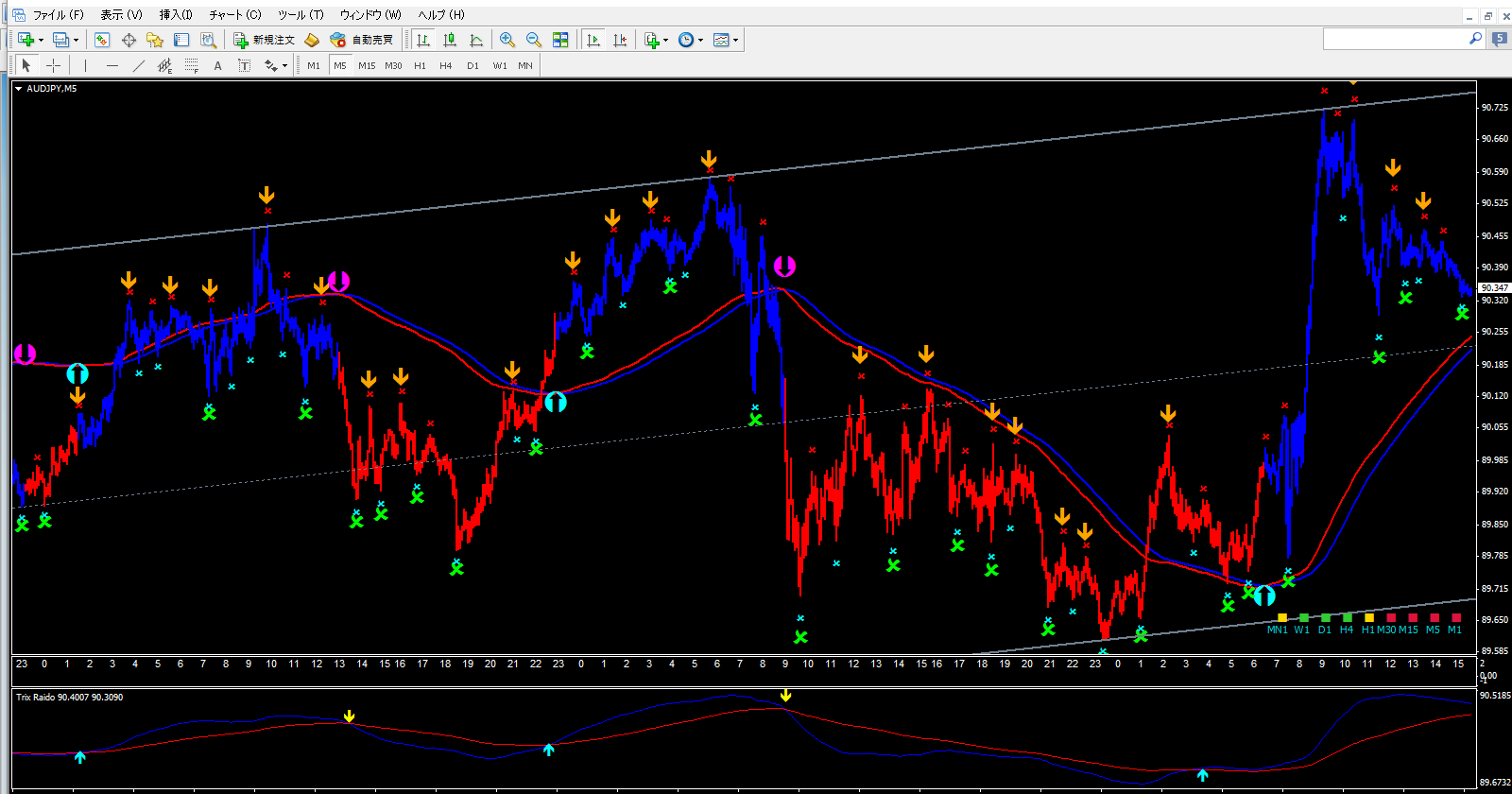Select the trendline drawing tool
Screen dimensions: 1512x794
point(139,65)
